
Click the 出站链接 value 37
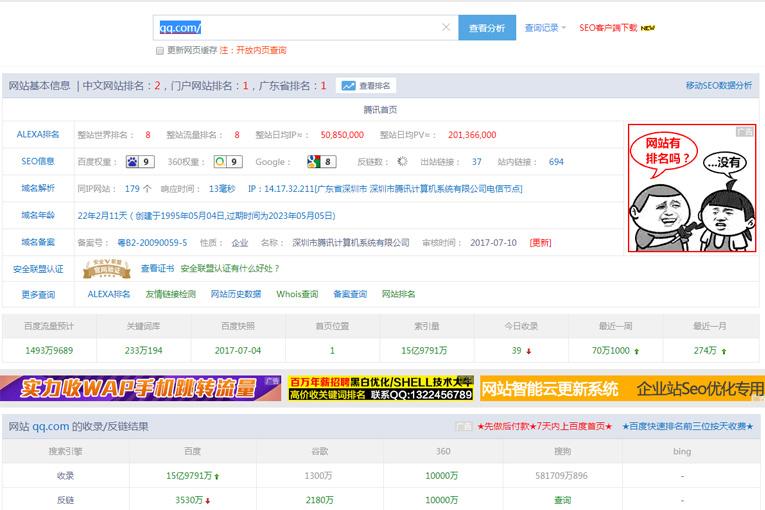477,162
